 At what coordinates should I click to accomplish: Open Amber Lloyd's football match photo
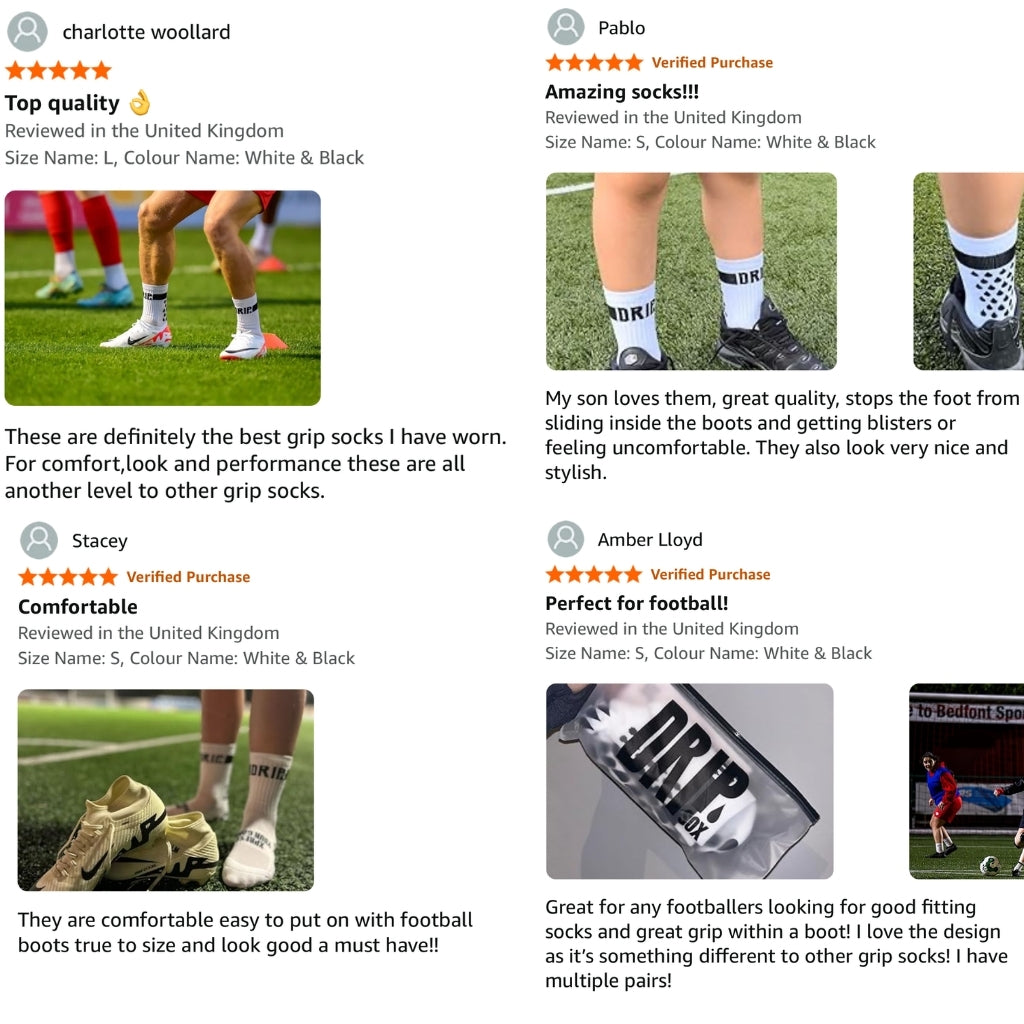pos(967,781)
